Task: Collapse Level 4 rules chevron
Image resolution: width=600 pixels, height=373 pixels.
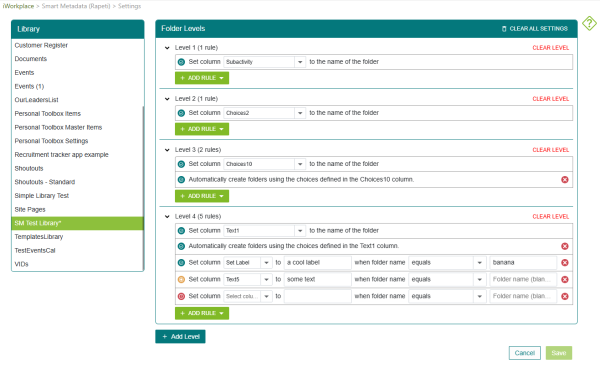Action: (167, 217)
